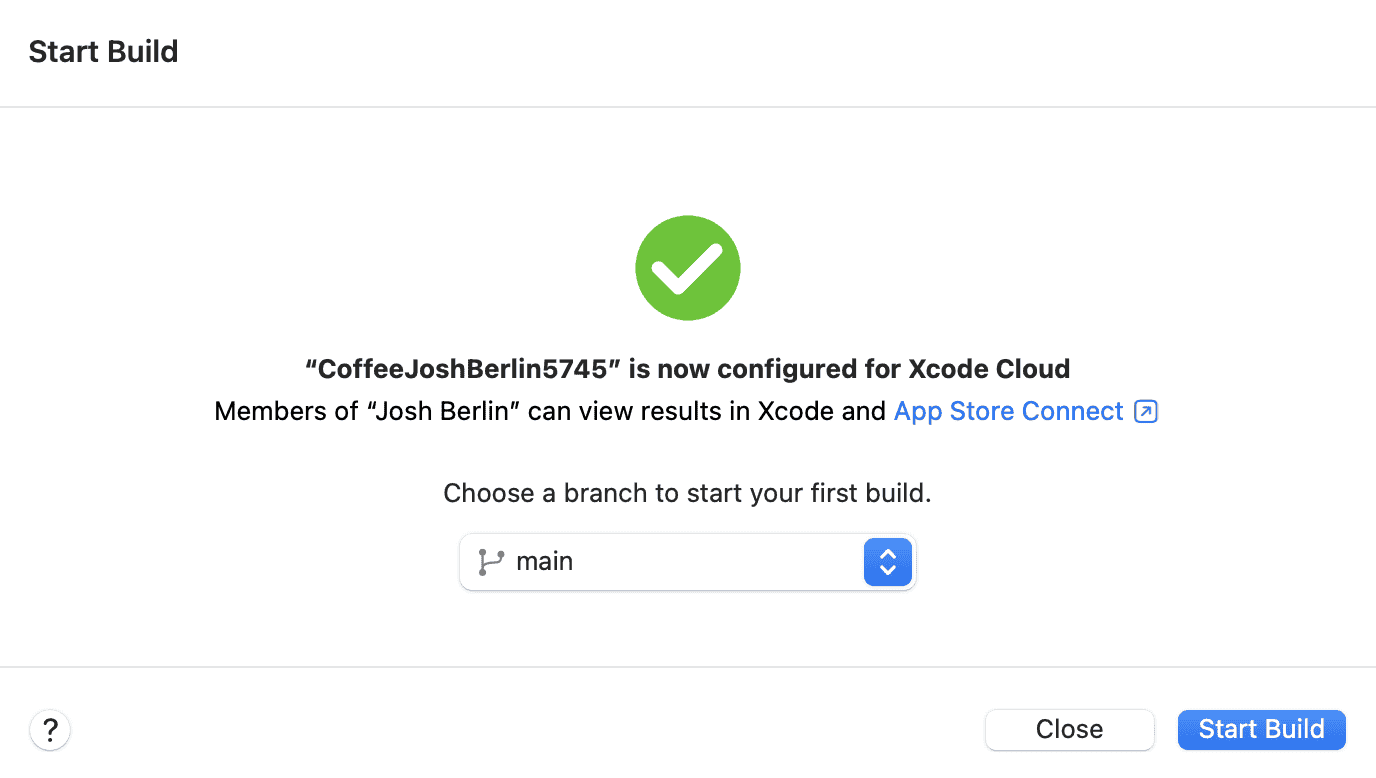Click the git branch icon in the branch field

490,561
